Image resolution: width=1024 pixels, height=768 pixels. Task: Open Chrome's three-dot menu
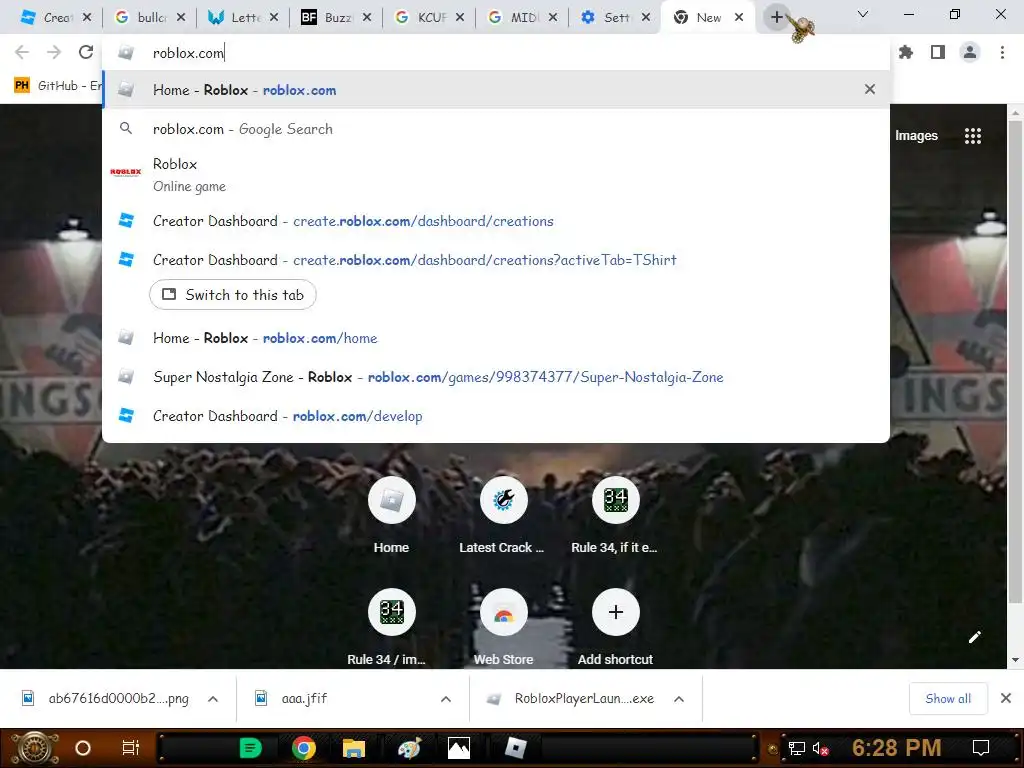point(1002,52)
